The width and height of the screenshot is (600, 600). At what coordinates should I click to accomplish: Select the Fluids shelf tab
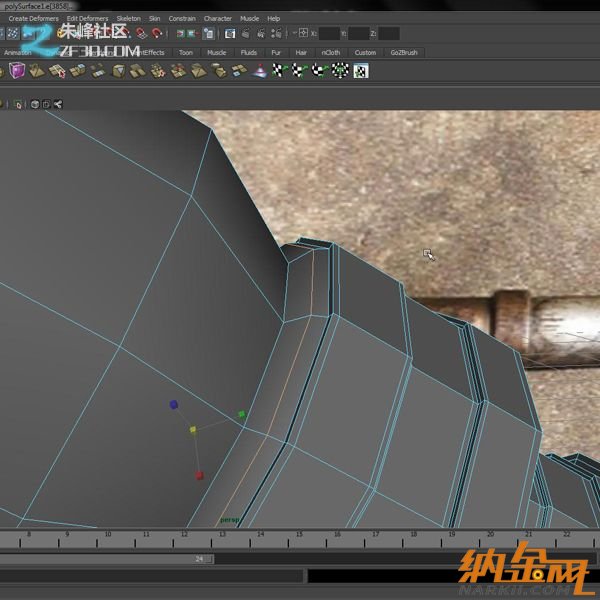pos(248,52)
